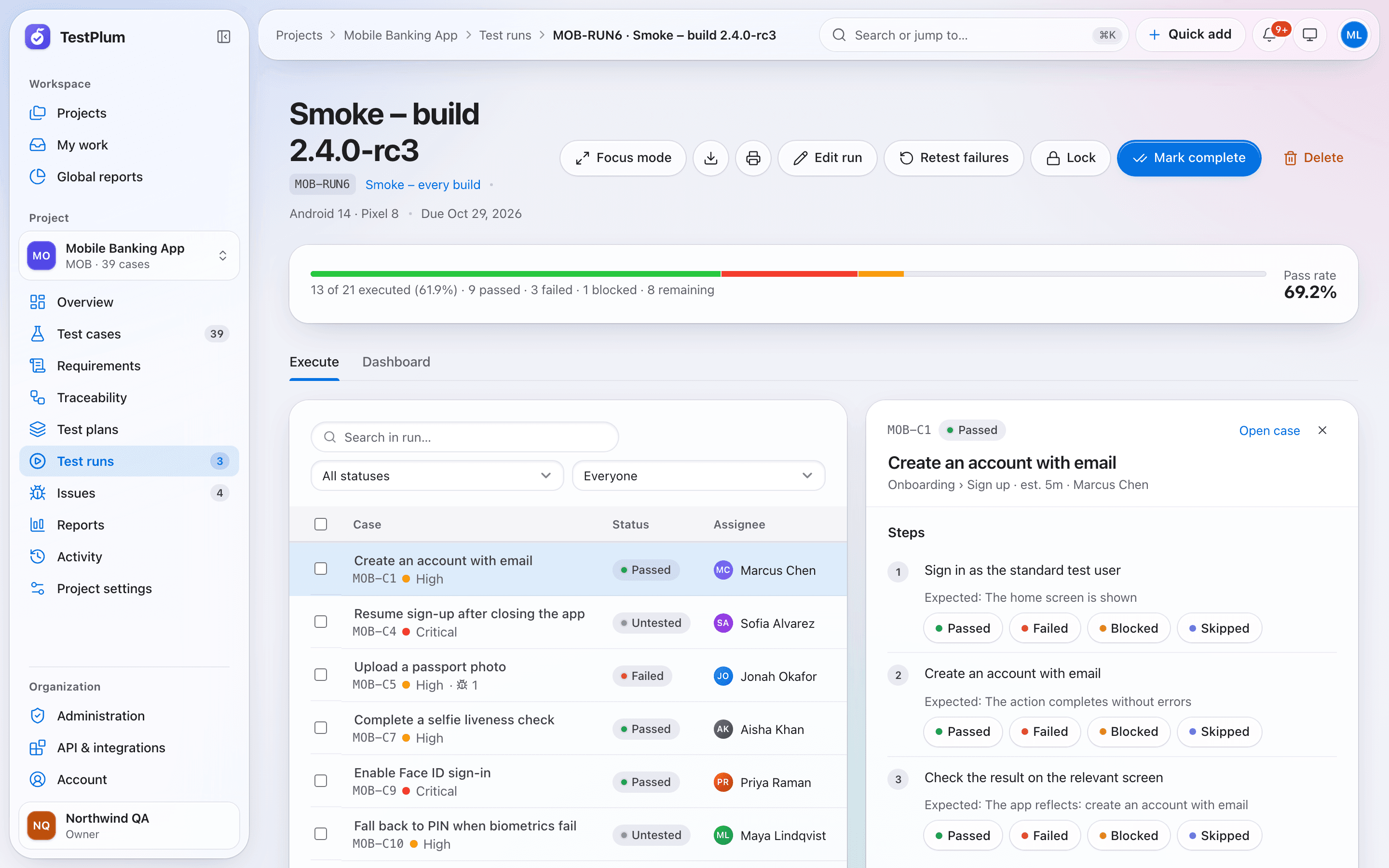Open the Smoke – every build link
Image resolution: width=1389 pixels, height=868 pixels.
[422, 185]
